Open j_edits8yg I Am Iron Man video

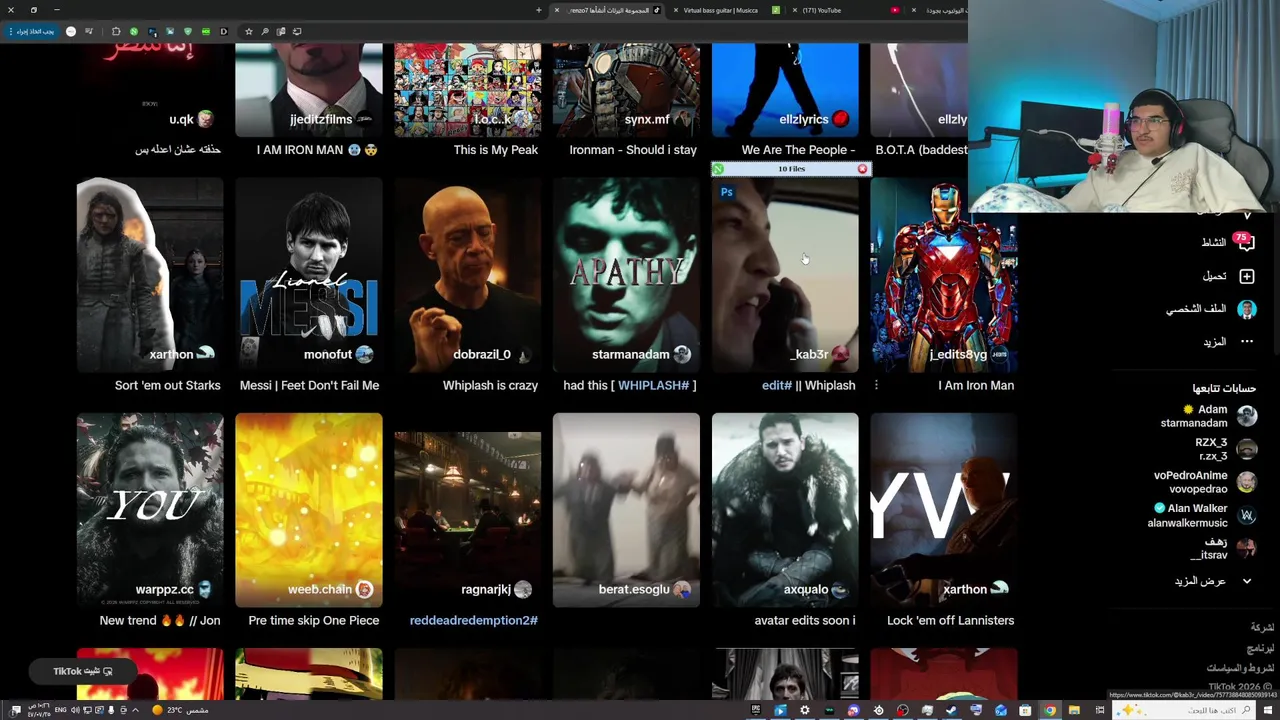[944, 274]
